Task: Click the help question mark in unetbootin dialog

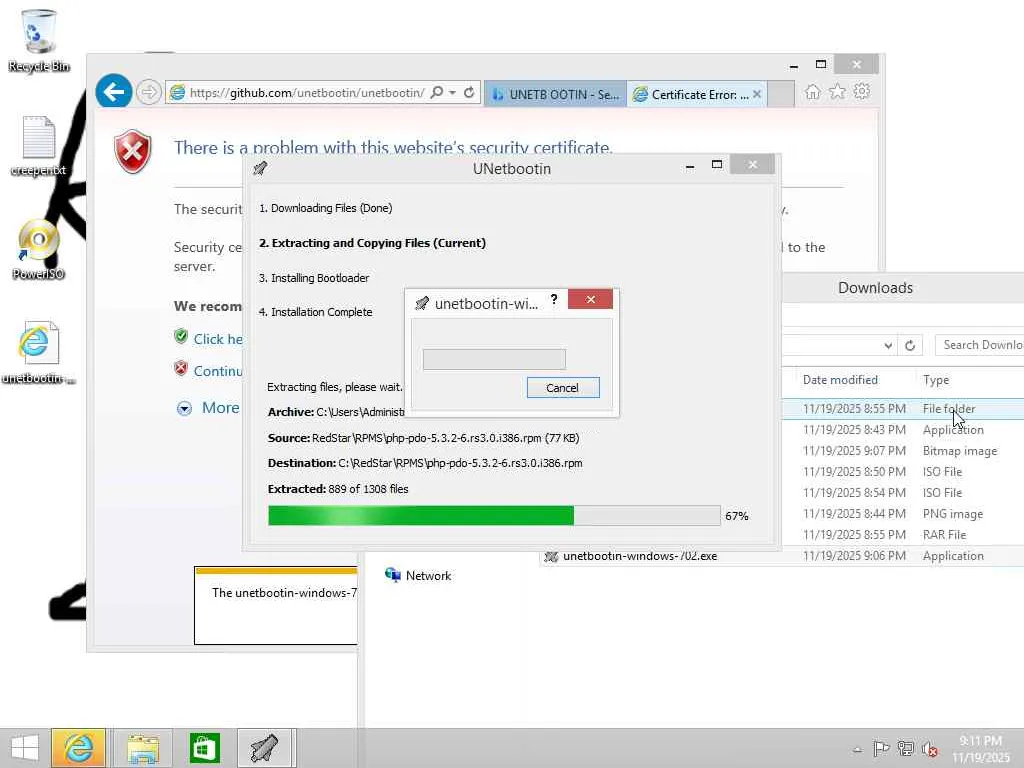Action: click(x=554, y=299)
